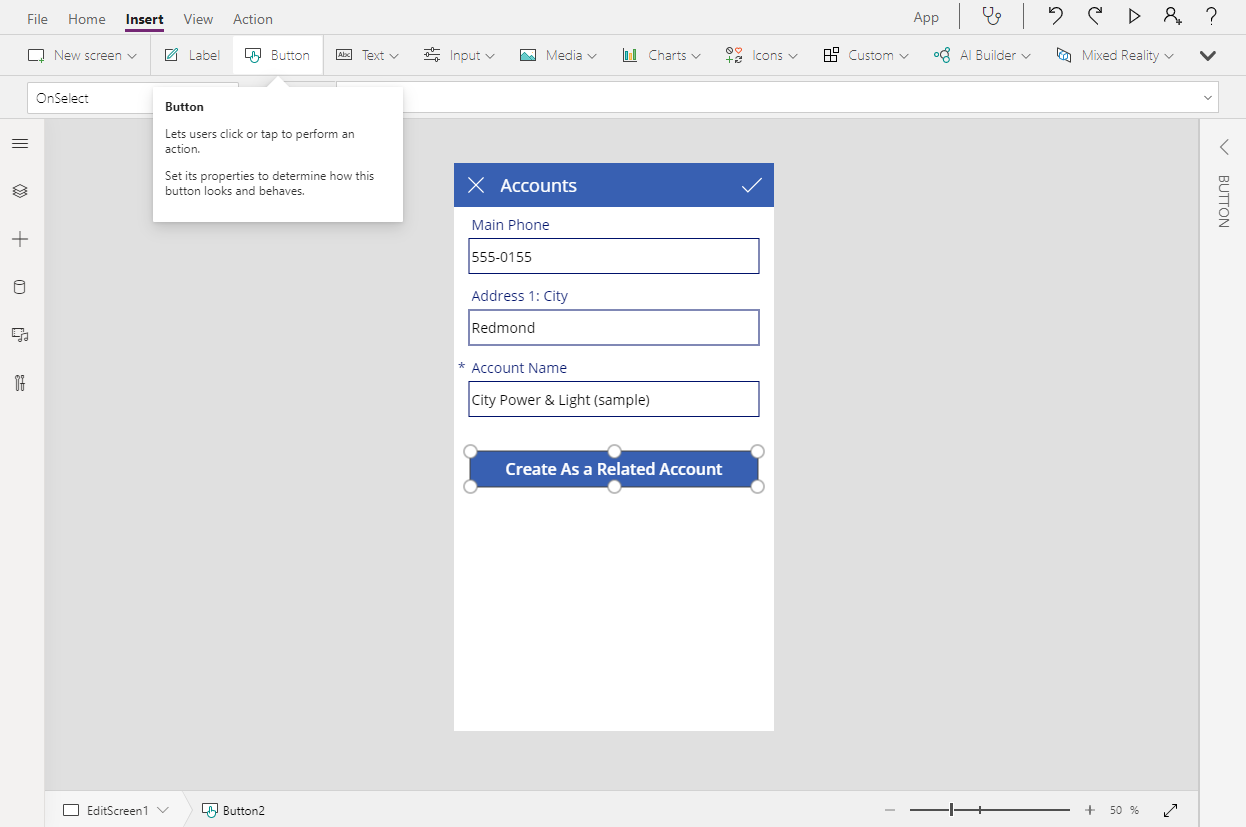Switch to the Home tab

coord(87,18)
